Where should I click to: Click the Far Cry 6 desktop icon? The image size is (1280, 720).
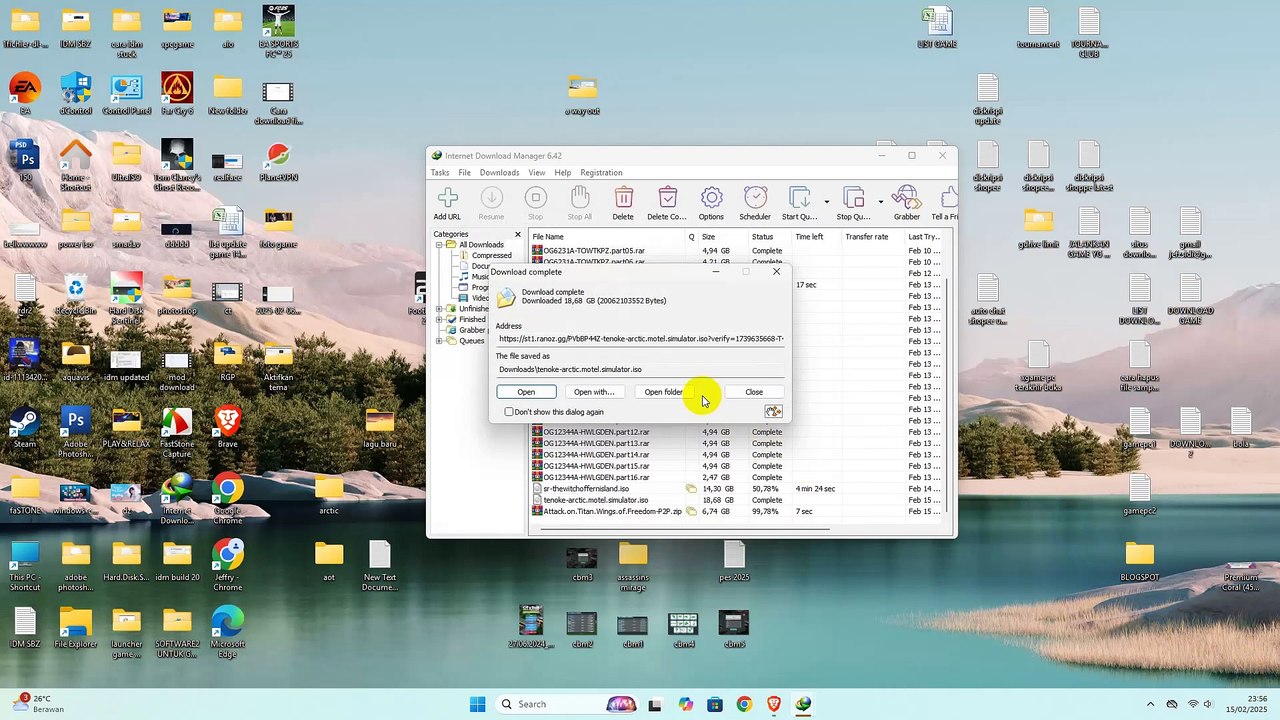[x=177, y=88]
